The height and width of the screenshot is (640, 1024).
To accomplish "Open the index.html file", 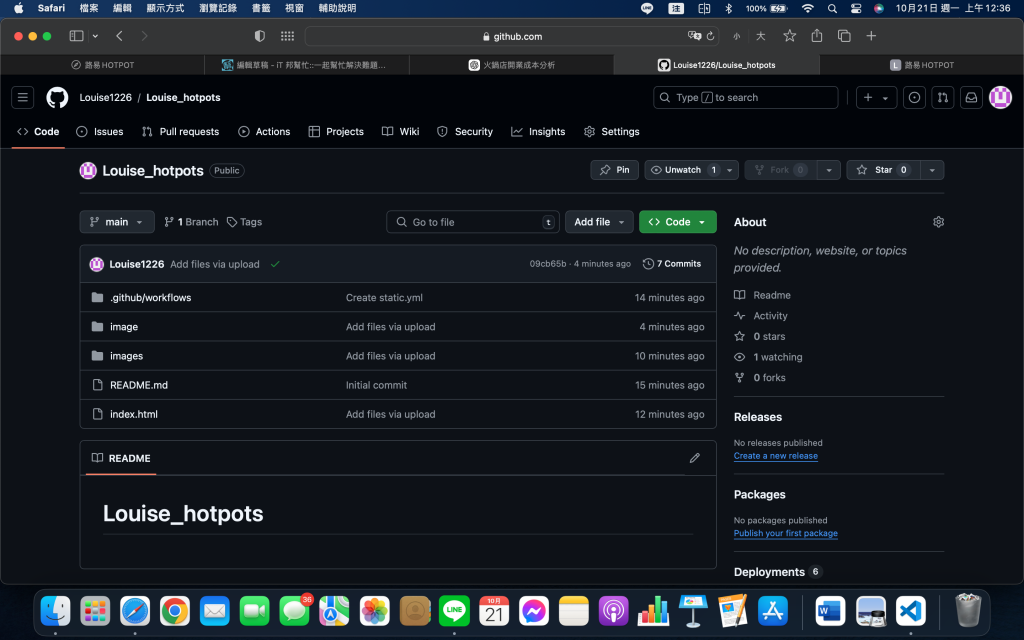I will [x=133, y=414].
